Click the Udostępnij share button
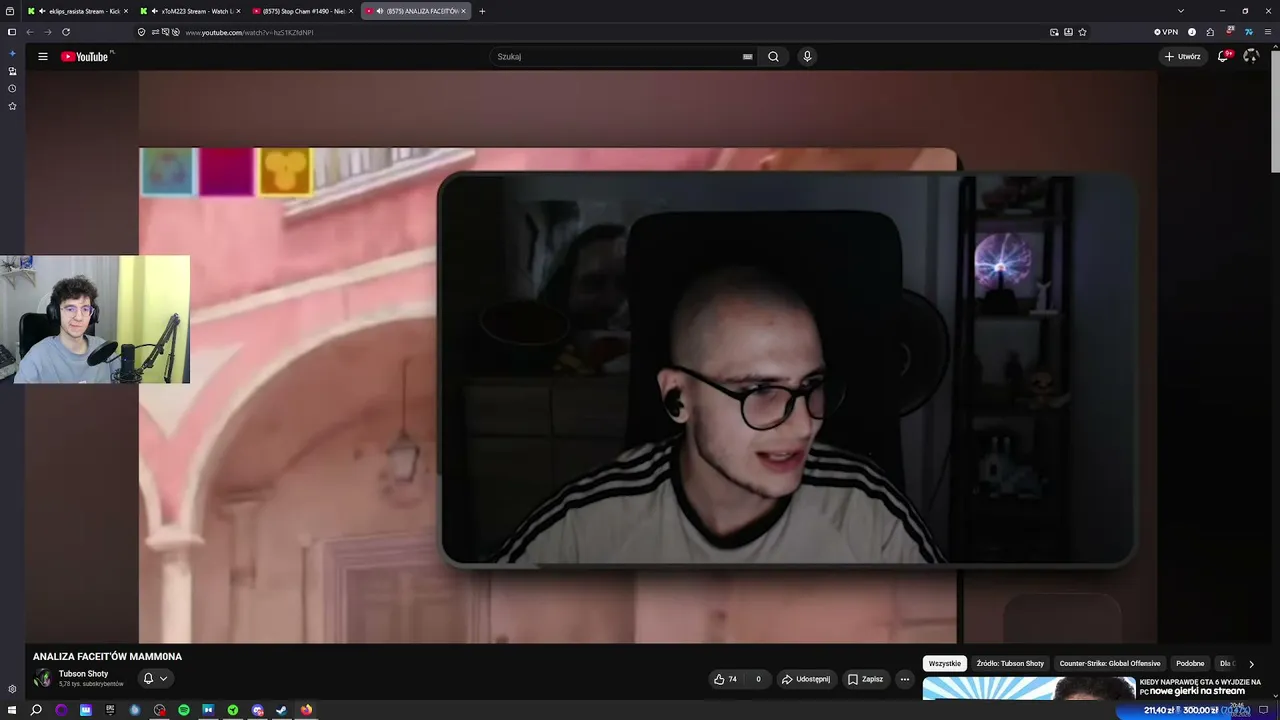This screenshot has height=720, width=1280. tap(806, 679)
